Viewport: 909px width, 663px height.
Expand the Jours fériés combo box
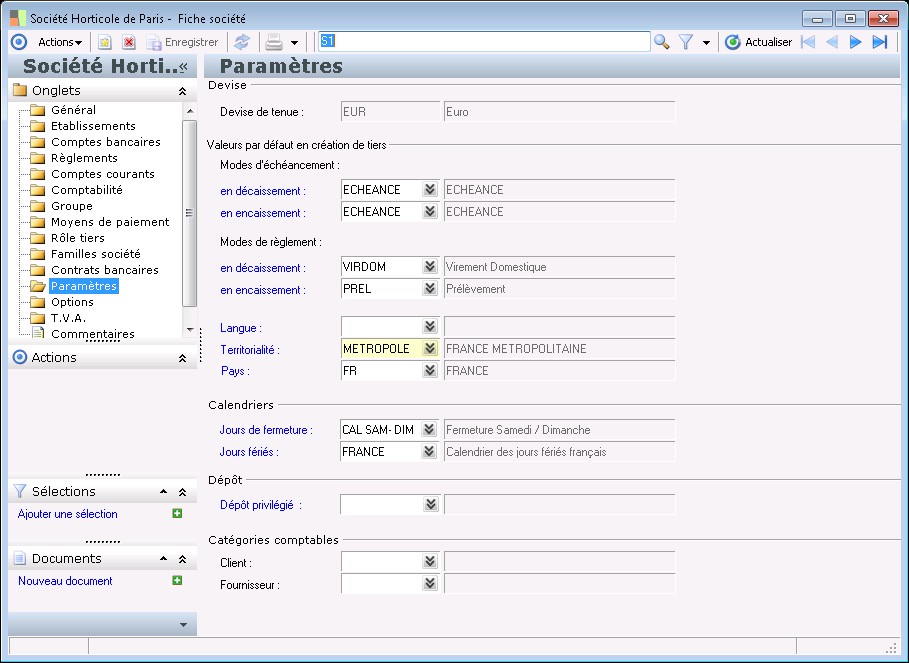429,452
